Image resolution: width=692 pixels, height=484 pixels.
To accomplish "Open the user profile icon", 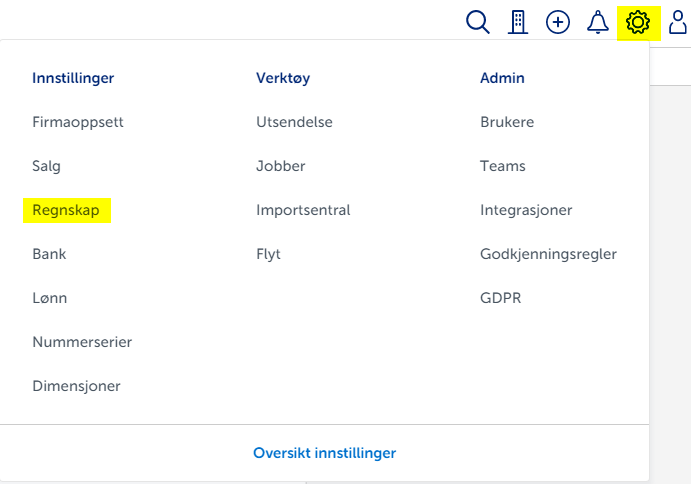I will tap(678, 22).
